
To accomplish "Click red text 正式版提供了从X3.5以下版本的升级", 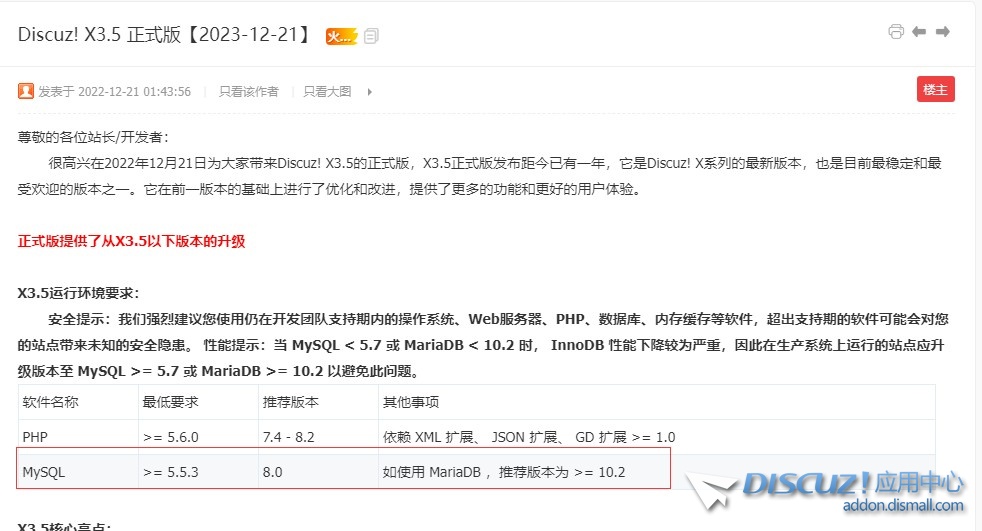I will [x=132, y=241].
